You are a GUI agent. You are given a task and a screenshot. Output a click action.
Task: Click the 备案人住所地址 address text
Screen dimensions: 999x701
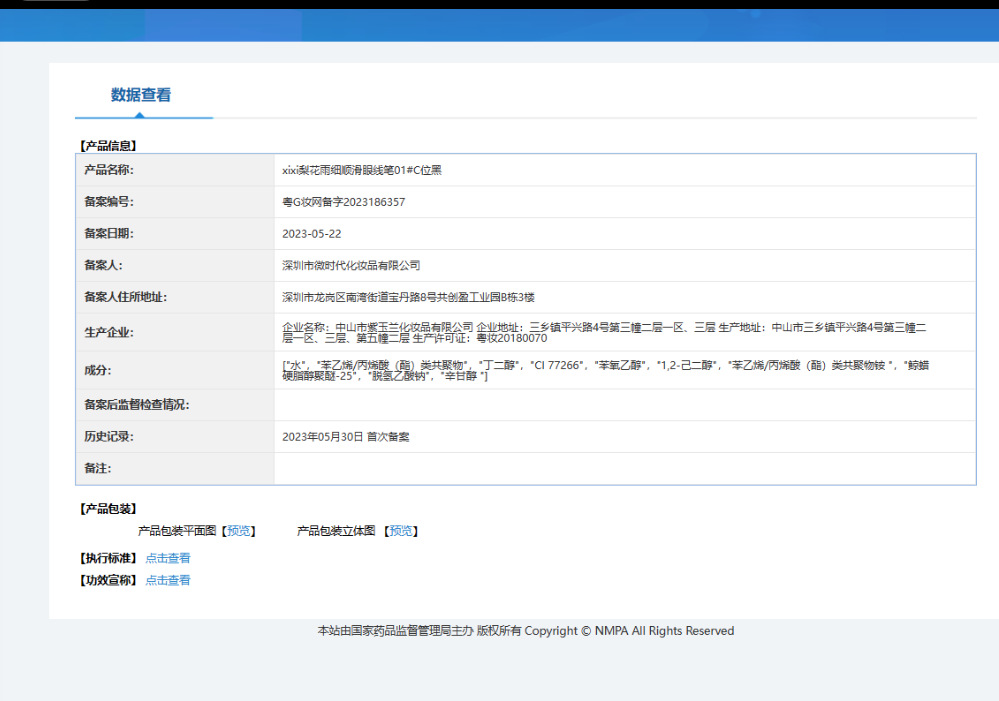click(408, 297)
